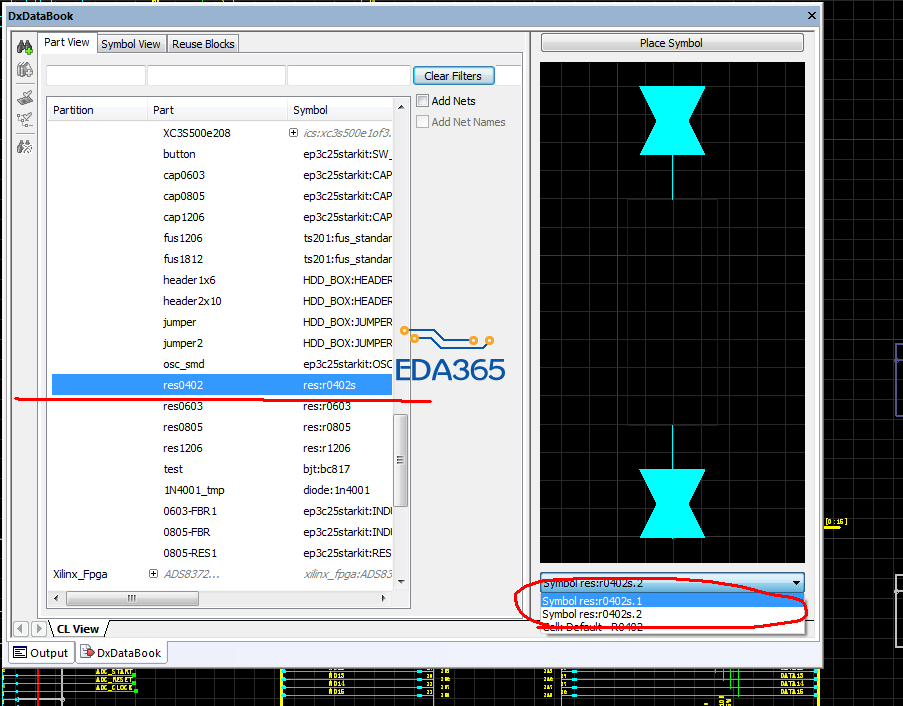The width and height of the screenshot is (903, 706).
Task: Click the XC3S500e208 part row
Action: [222, 133]
